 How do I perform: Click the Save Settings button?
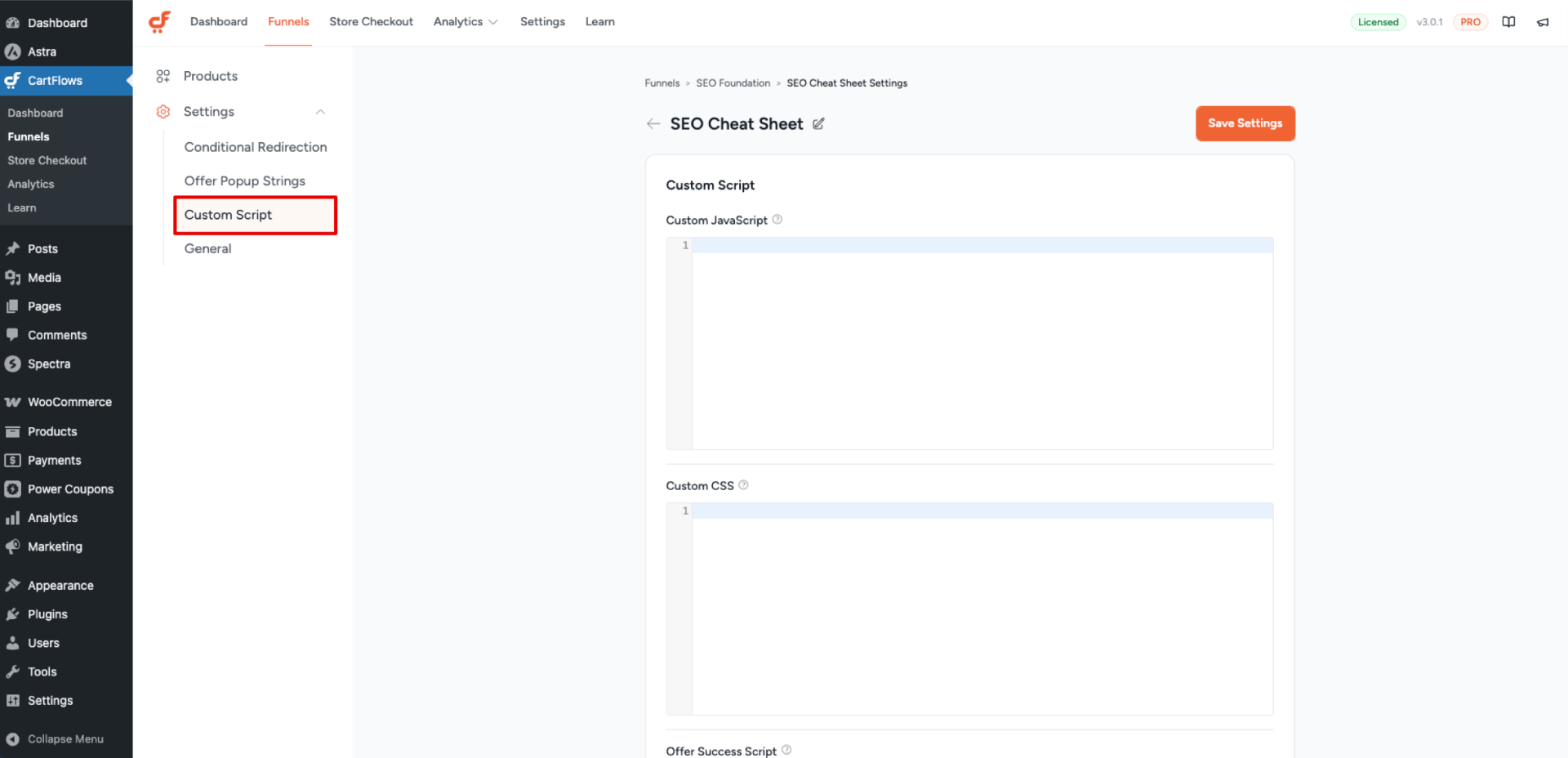click(1245, 123)
